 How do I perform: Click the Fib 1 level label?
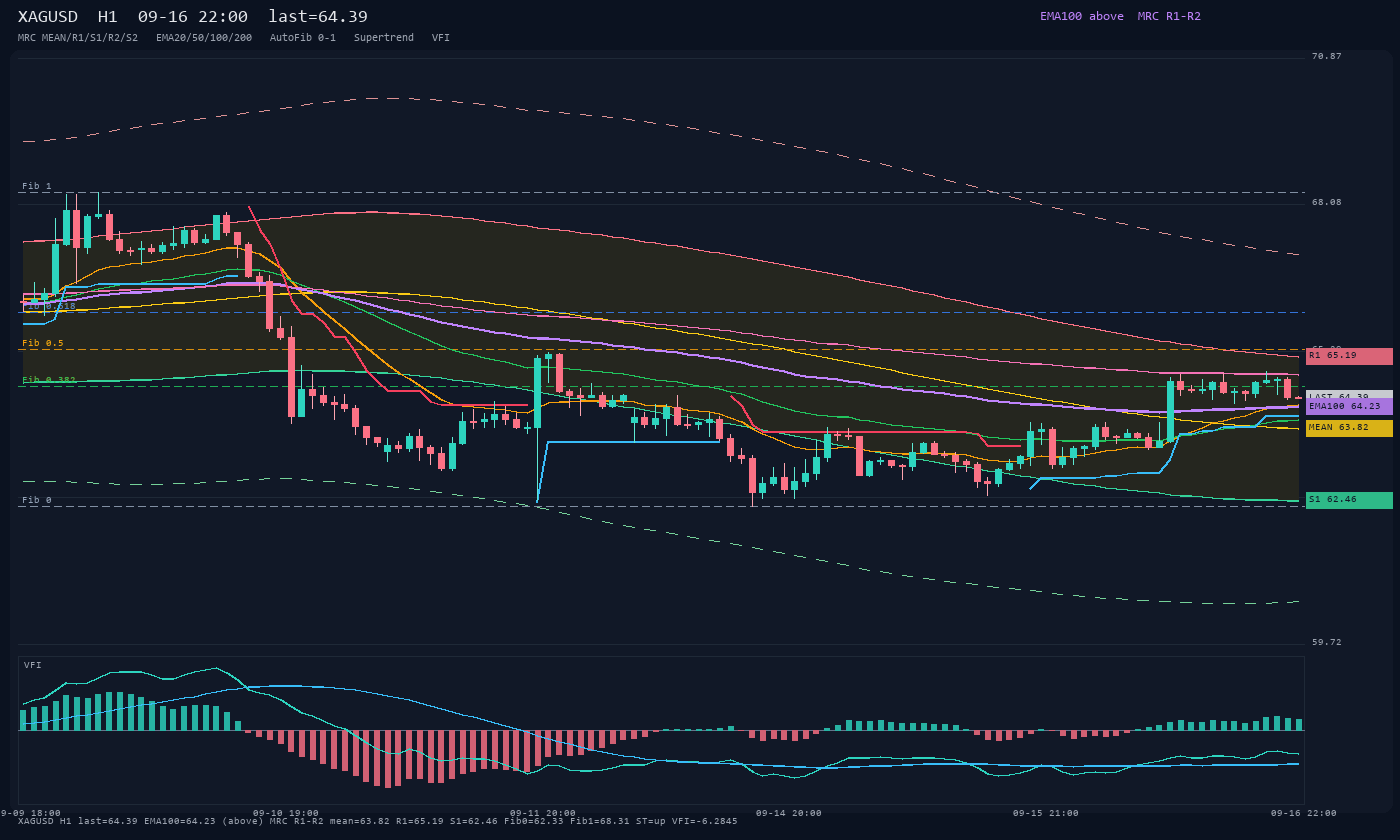click(37, 186)
